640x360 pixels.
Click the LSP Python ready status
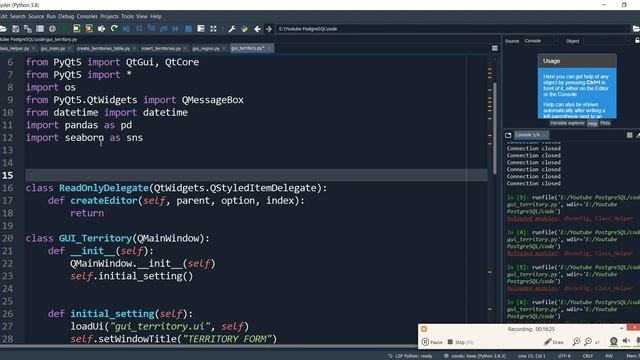point(410,356)
